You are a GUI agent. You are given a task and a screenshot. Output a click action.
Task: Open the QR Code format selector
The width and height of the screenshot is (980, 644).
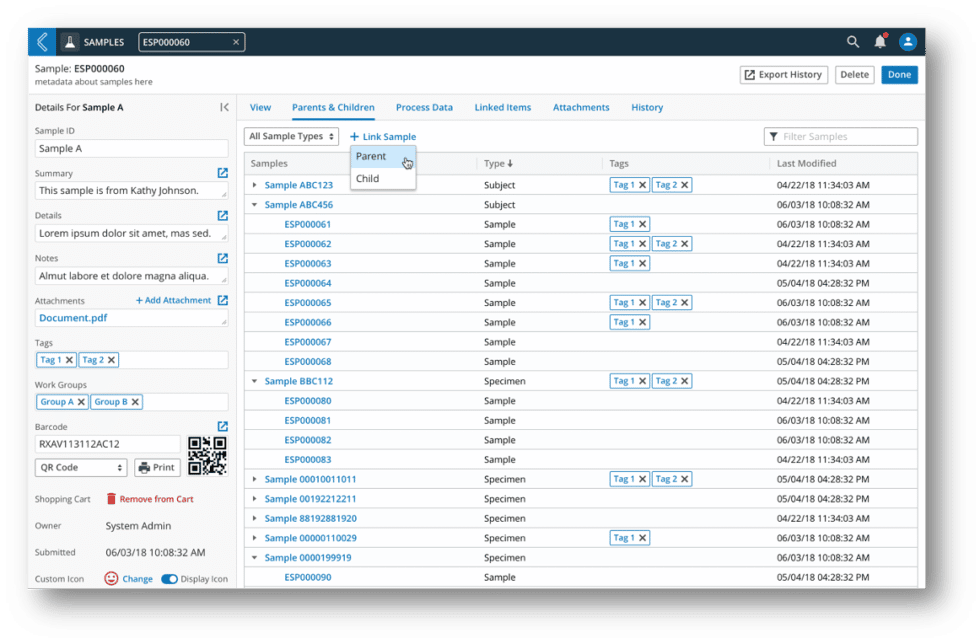tap(80, 467)
